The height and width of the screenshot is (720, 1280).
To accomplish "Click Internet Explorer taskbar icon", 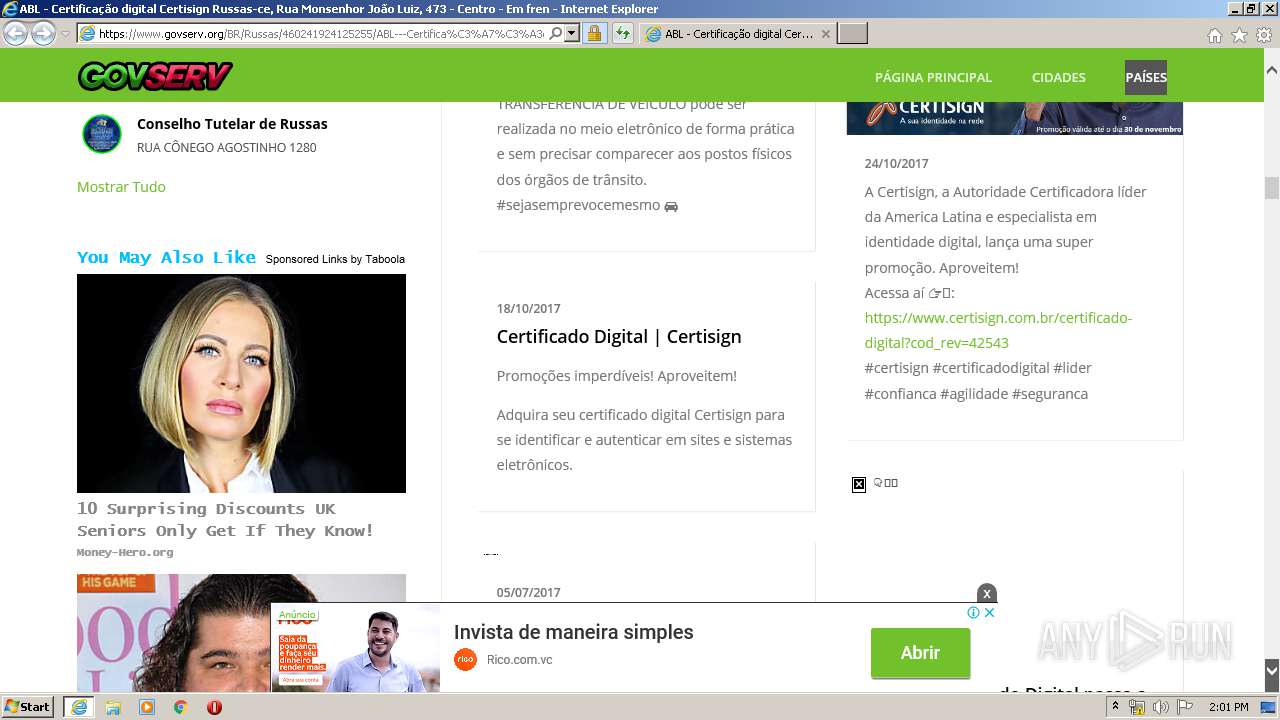I will [x=78, y=707].
